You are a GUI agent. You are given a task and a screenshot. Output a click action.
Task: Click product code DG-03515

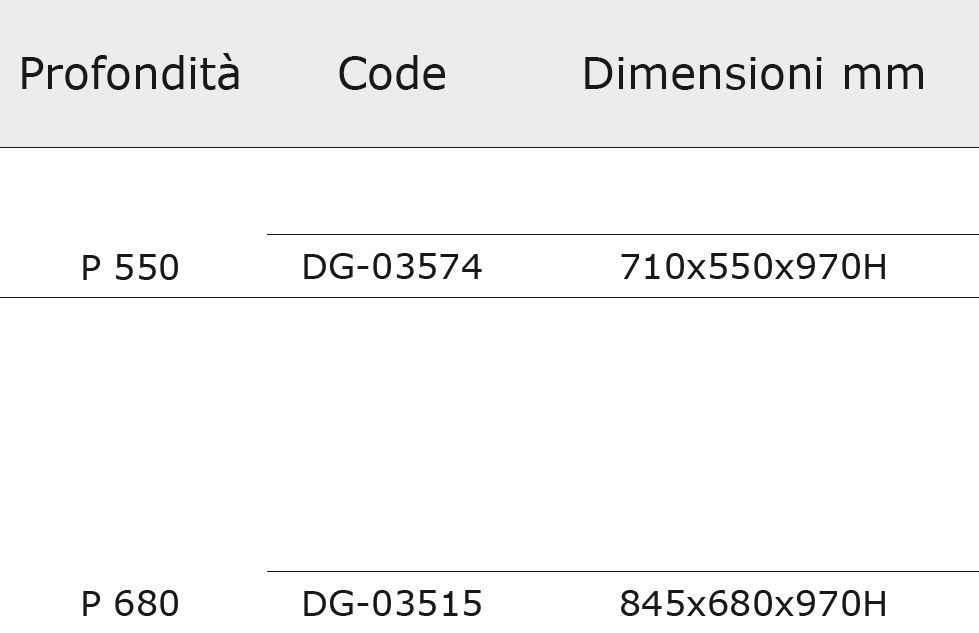[392, 604]
